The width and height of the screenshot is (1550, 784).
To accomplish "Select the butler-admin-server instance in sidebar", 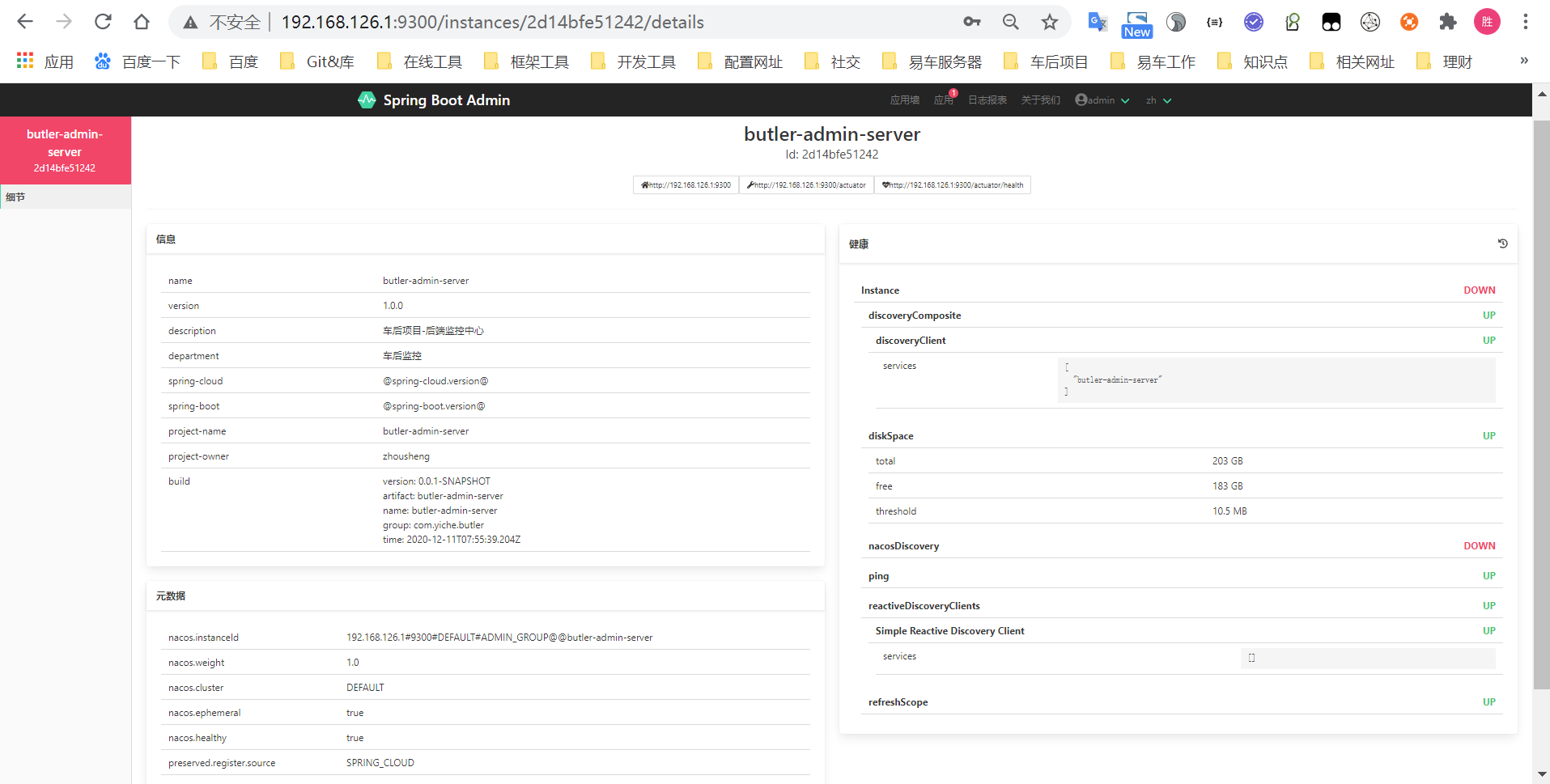I will [x=65, y=150].
